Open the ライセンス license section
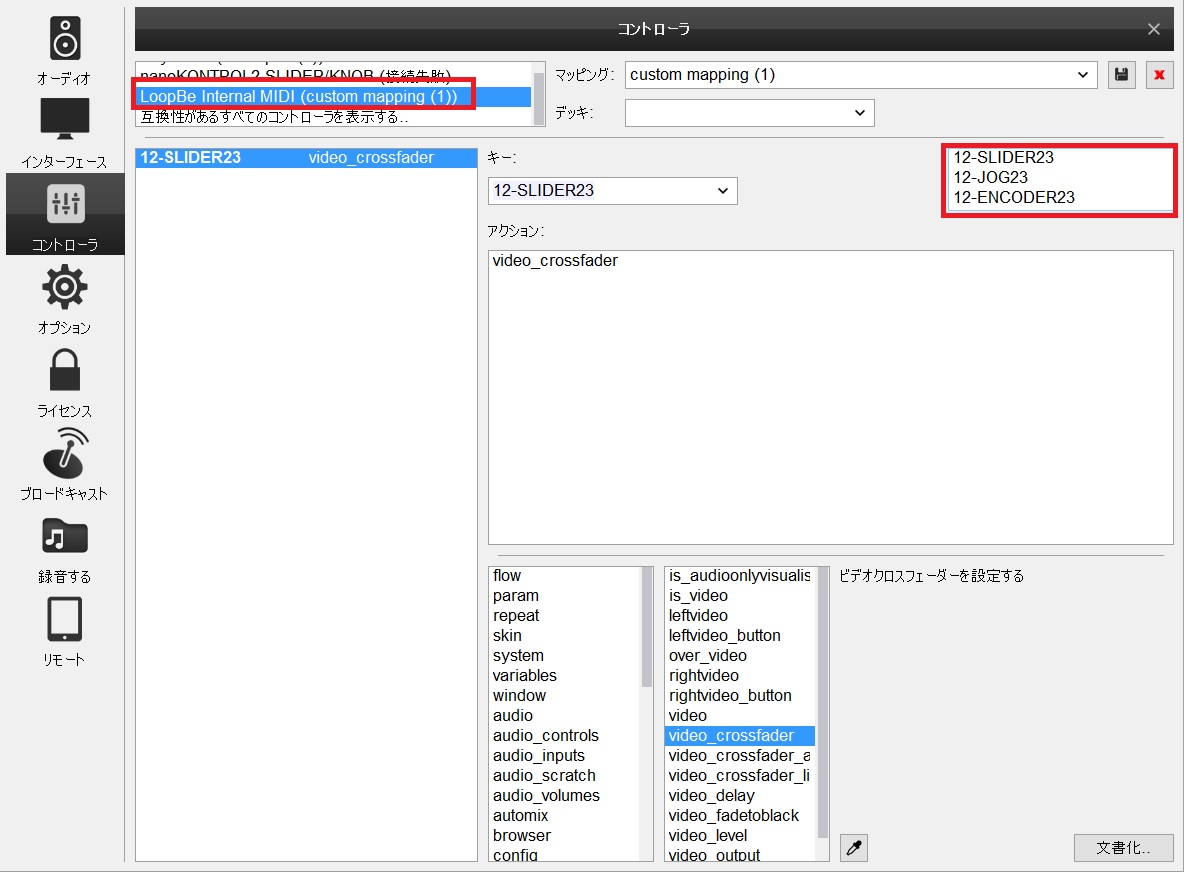The image size is (1184, 872). [64, 383]
